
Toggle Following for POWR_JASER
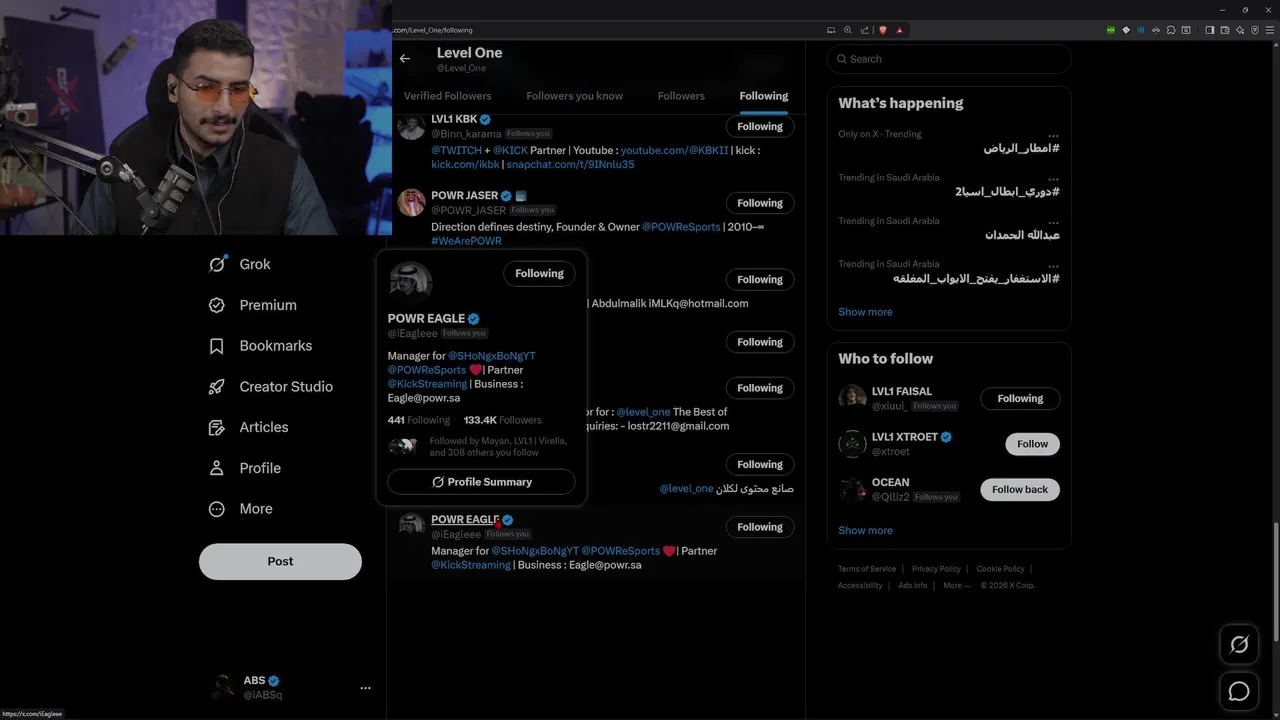tap(760, 203)
